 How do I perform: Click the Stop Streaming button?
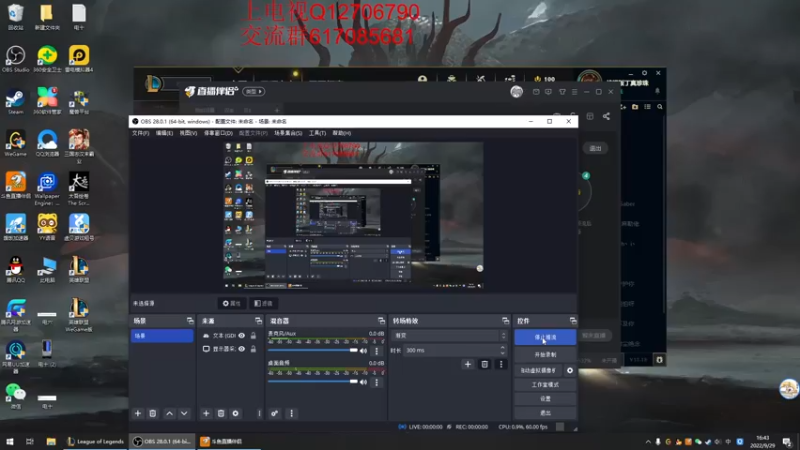coord(545,337)
